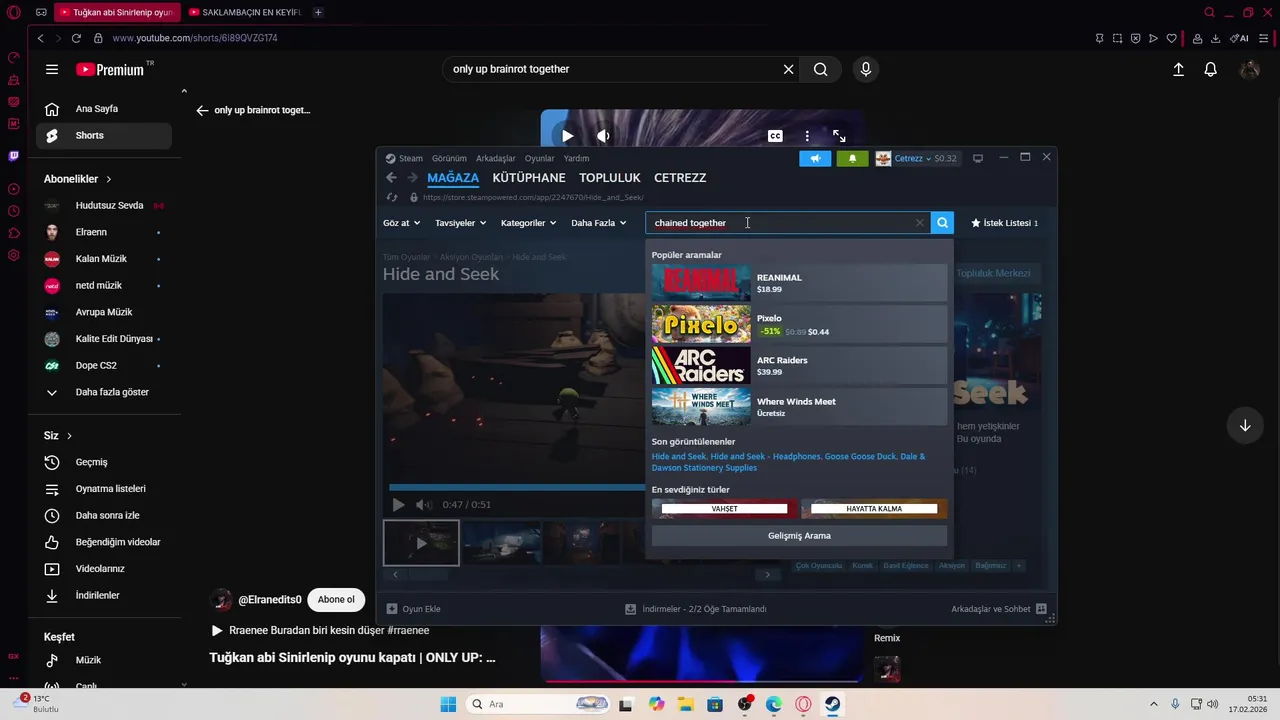Image resolution: width=1280 pixels, height=720 pixels.
Task: Click the Steam back navigation arrow
Action: point(392,178)
